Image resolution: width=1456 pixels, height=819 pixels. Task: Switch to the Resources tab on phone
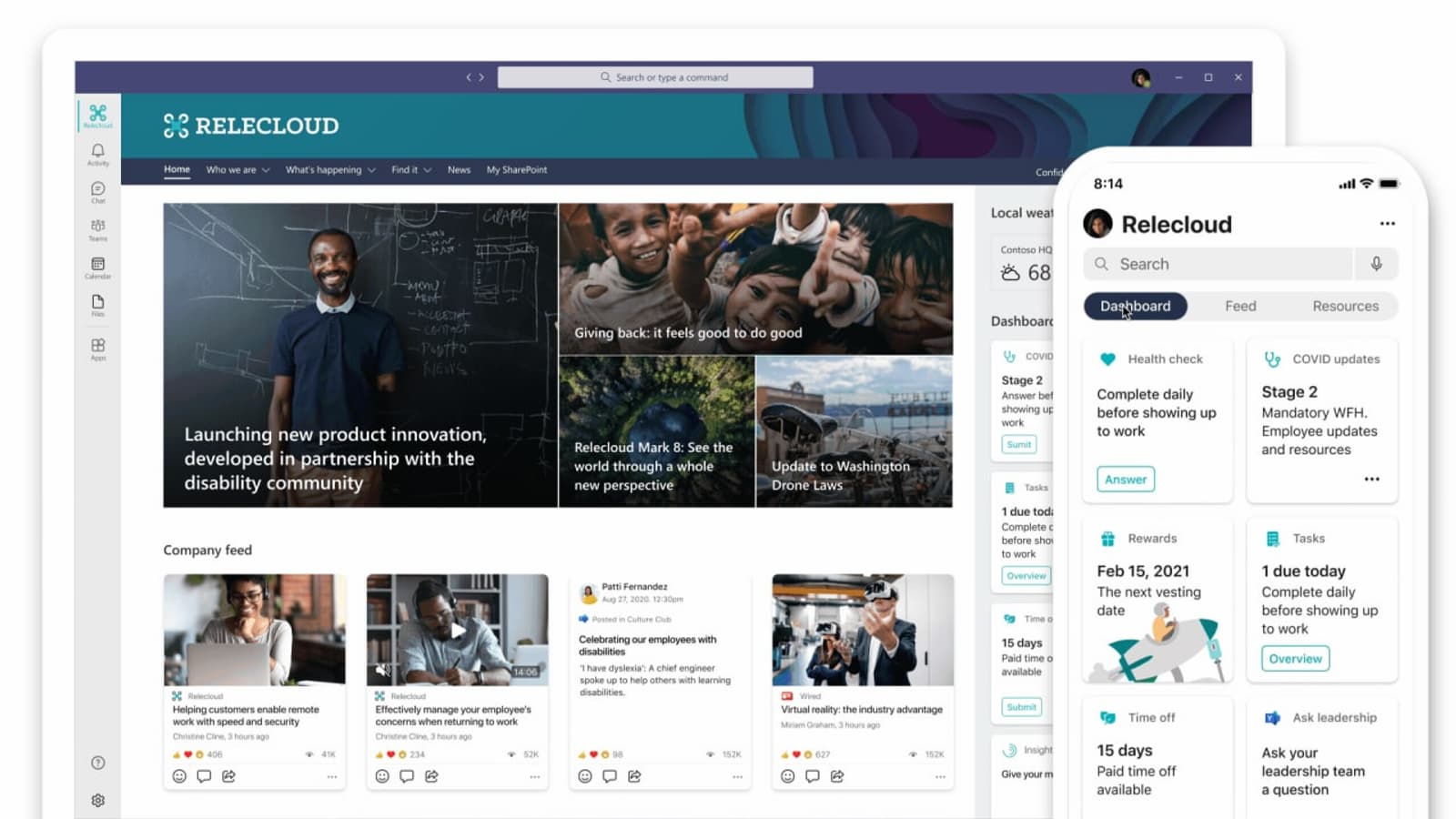tap(1345, 307)
